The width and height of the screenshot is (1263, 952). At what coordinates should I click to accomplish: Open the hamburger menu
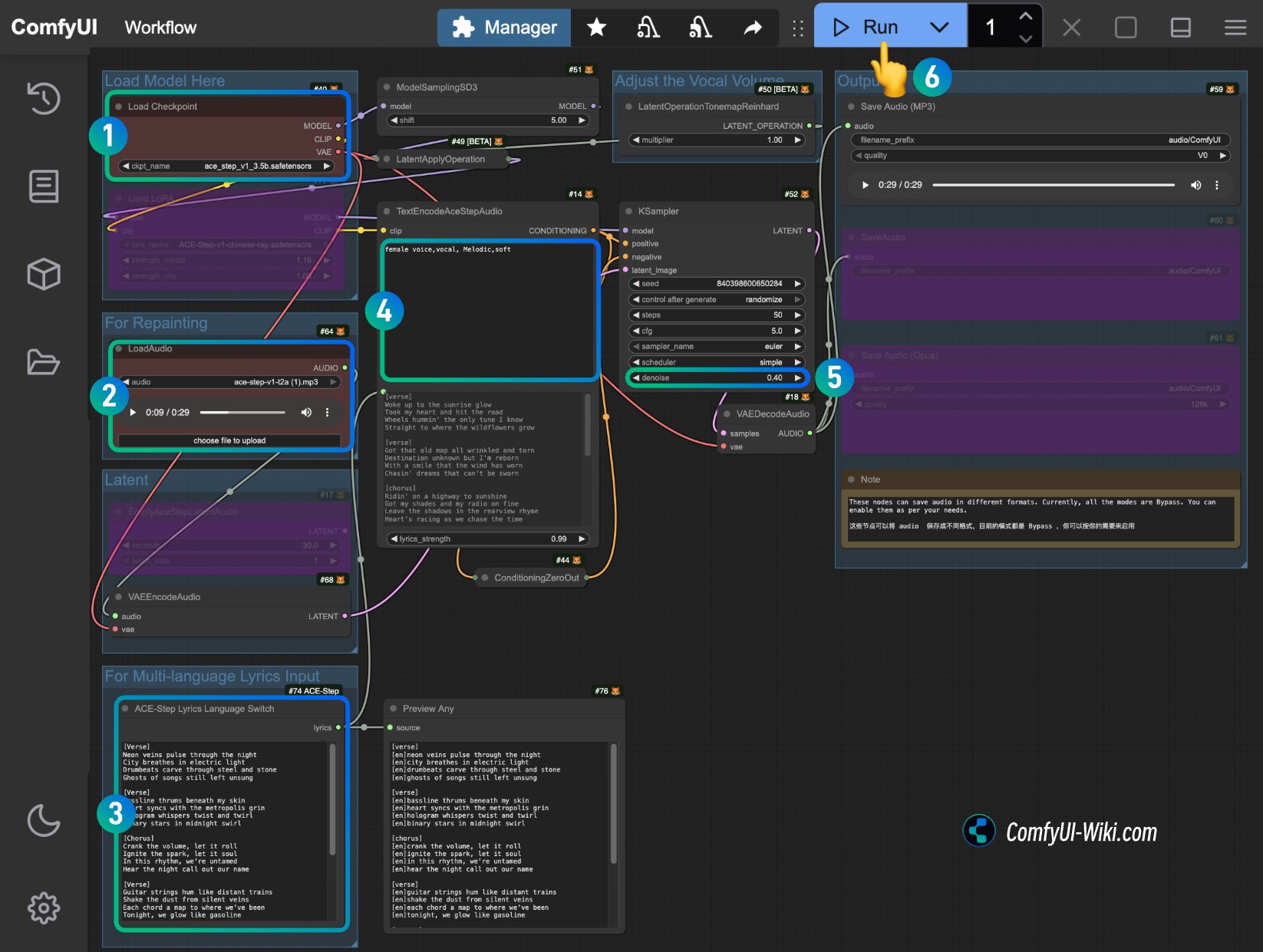tap(1235, 28)
